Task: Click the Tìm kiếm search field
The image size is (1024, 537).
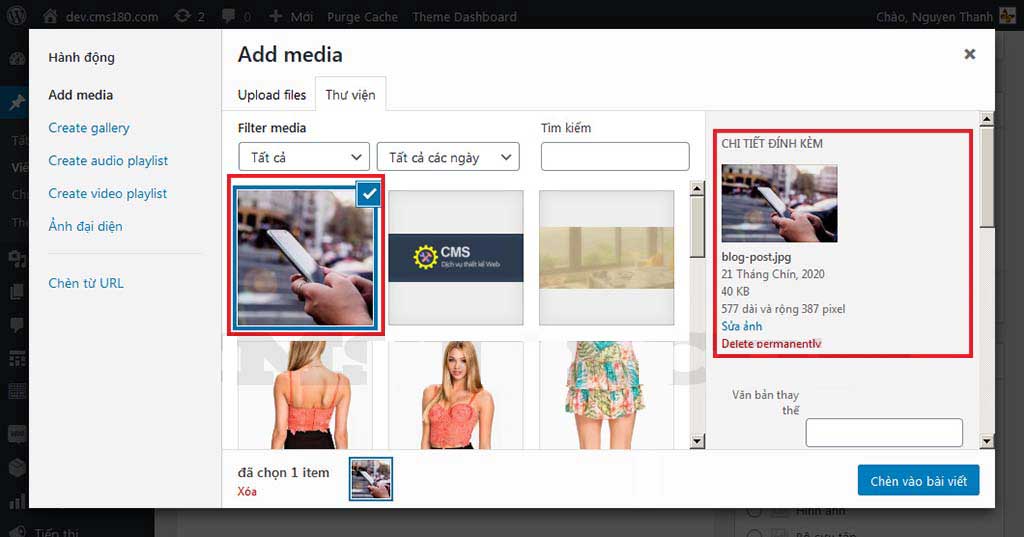Action: [615, 157]
